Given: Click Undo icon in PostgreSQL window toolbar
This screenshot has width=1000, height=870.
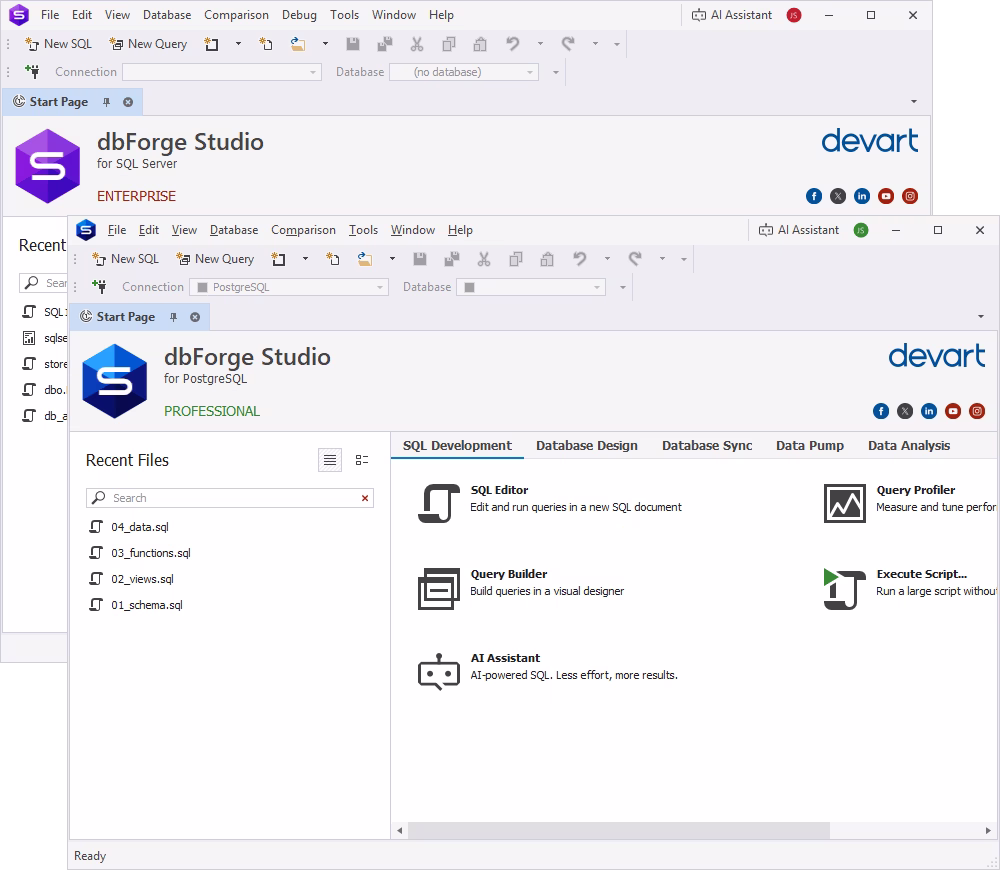Looking at the screenshot, I should pyautogui.click(x=580, y=259).
